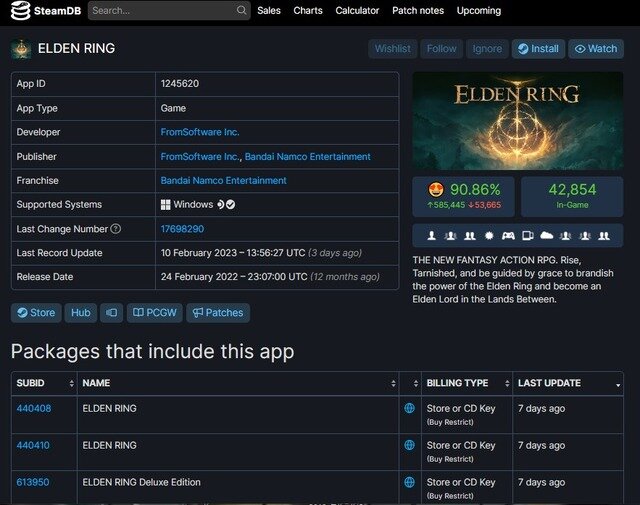Open the Sales menu item
Viewport: 640px width, 505px height.
[x=269, y=11]
